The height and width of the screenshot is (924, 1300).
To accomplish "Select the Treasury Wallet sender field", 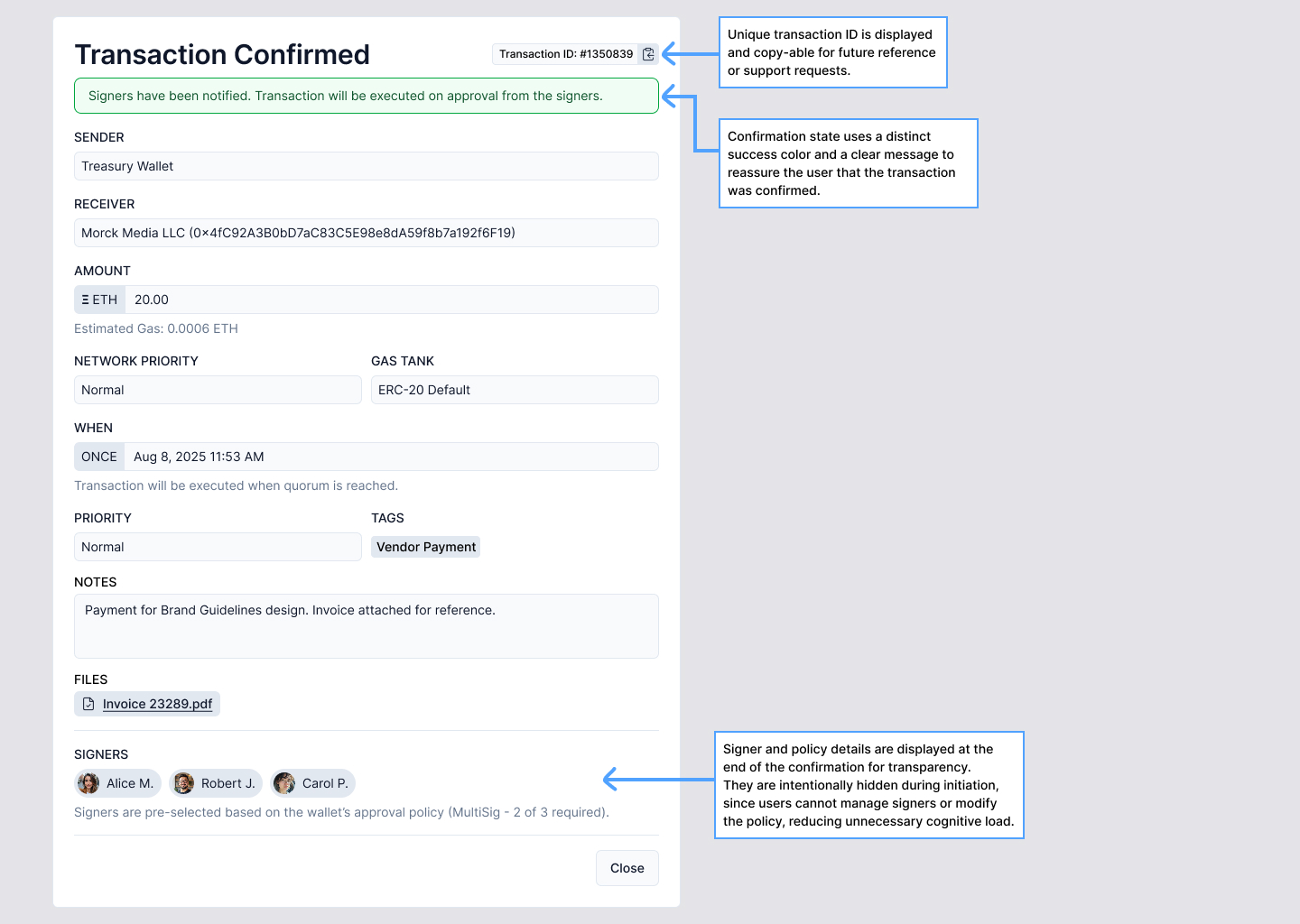I will [366, 166].
